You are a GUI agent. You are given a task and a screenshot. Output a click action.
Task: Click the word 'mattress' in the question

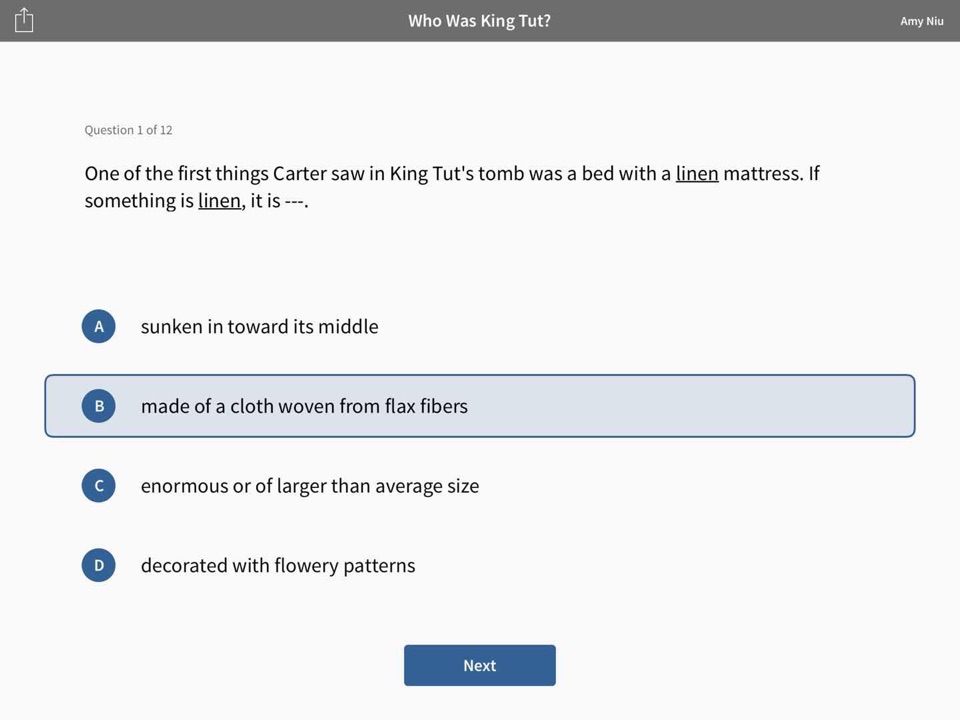(x=762, y=173)
